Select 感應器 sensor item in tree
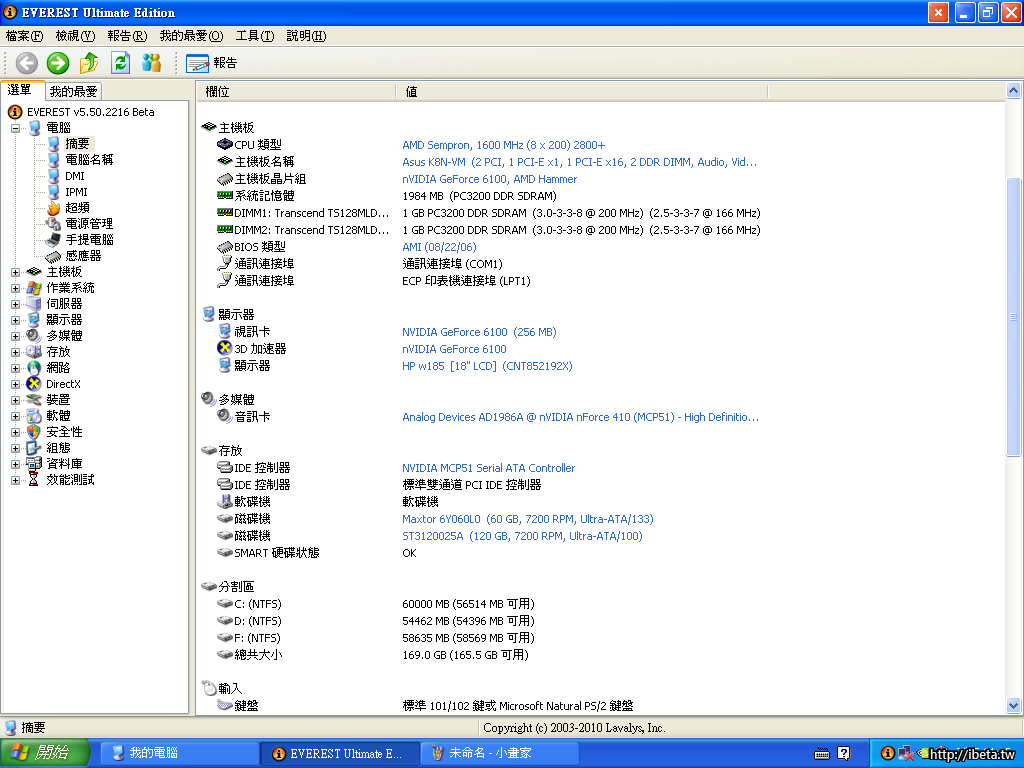Viewport: 1024px width, 768px height. coord(83,256)
